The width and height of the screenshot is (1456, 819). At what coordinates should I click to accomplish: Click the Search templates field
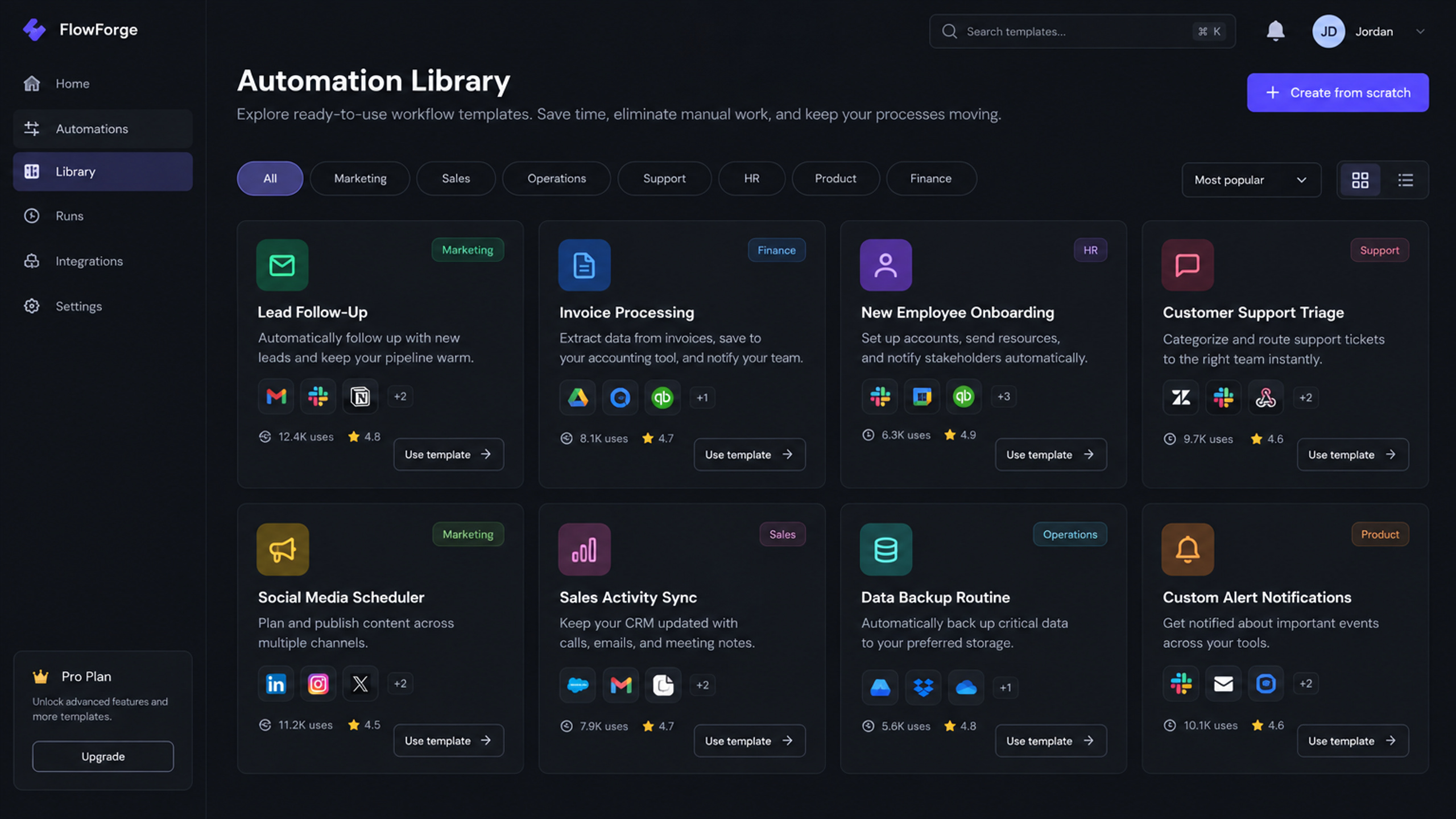coord(1082,31)
